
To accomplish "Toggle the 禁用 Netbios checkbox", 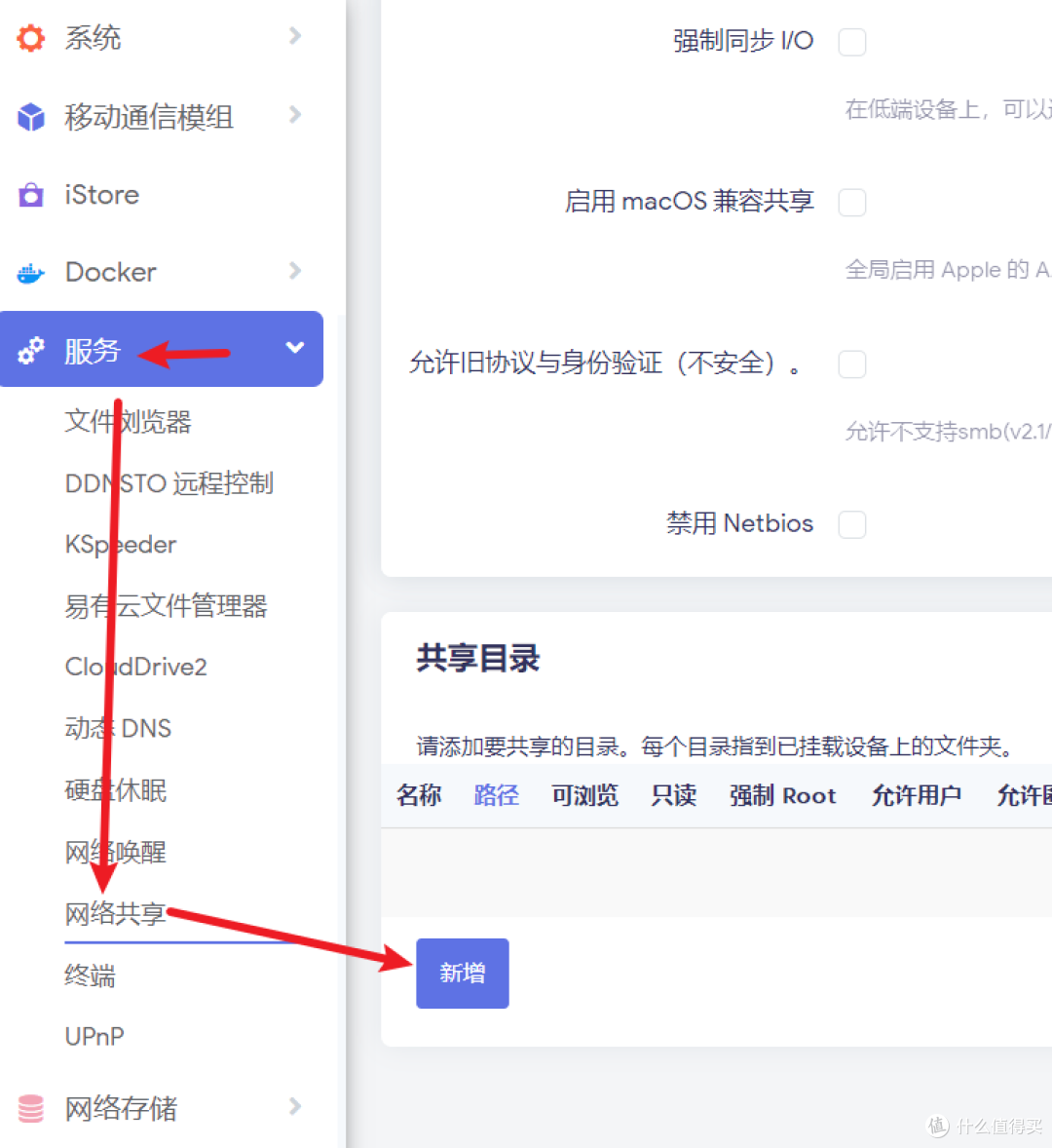I will [852, 524].
